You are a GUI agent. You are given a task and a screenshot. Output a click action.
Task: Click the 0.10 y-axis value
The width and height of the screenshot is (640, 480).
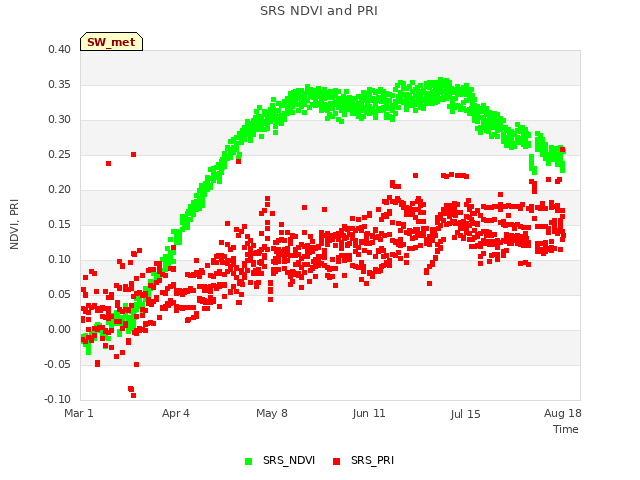coord(59,260)
